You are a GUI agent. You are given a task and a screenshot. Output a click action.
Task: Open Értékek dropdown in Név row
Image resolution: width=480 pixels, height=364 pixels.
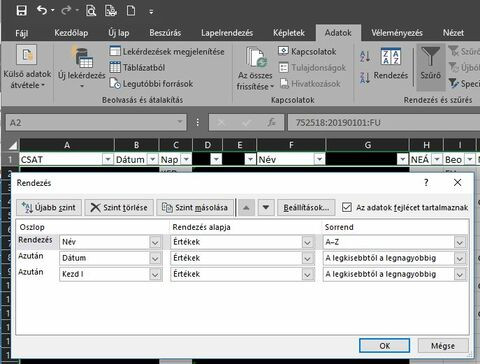point(307,242)
